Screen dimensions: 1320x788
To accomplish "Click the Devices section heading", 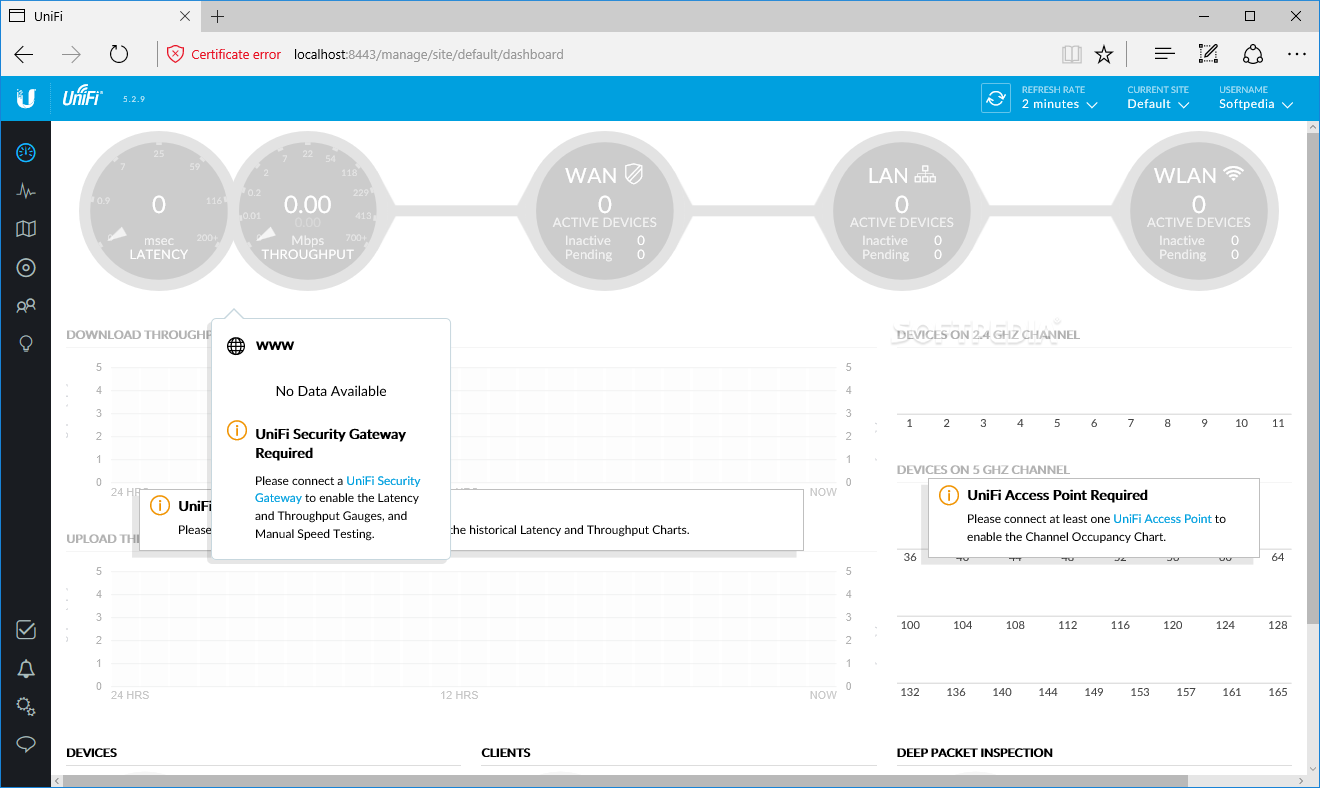I will 91,753.
